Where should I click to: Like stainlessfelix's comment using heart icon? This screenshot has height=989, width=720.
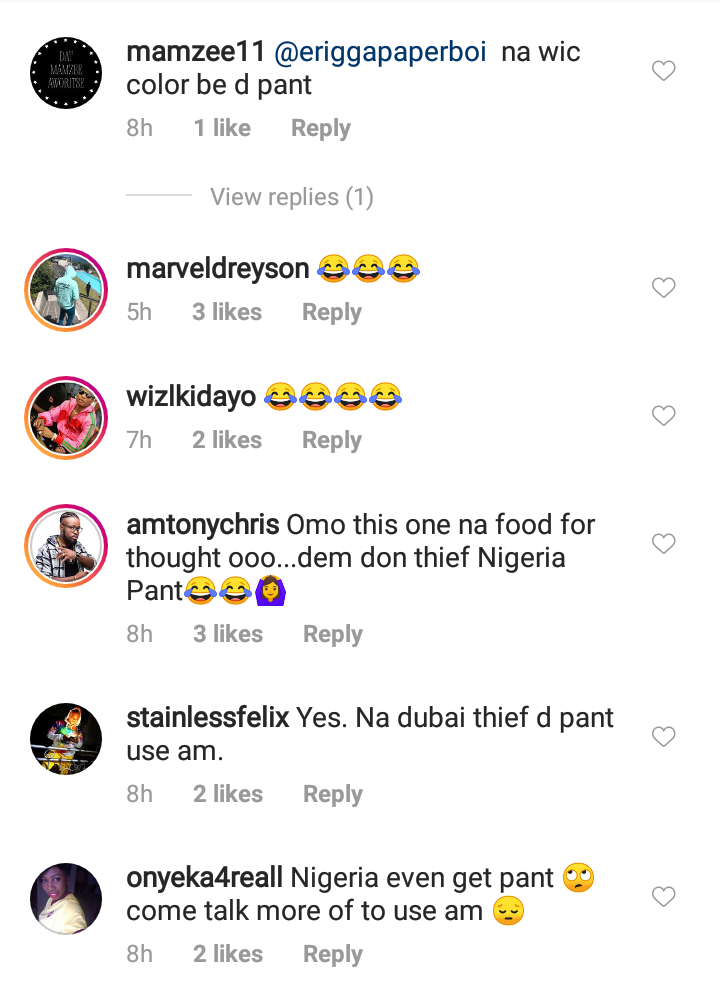point(663,737)
